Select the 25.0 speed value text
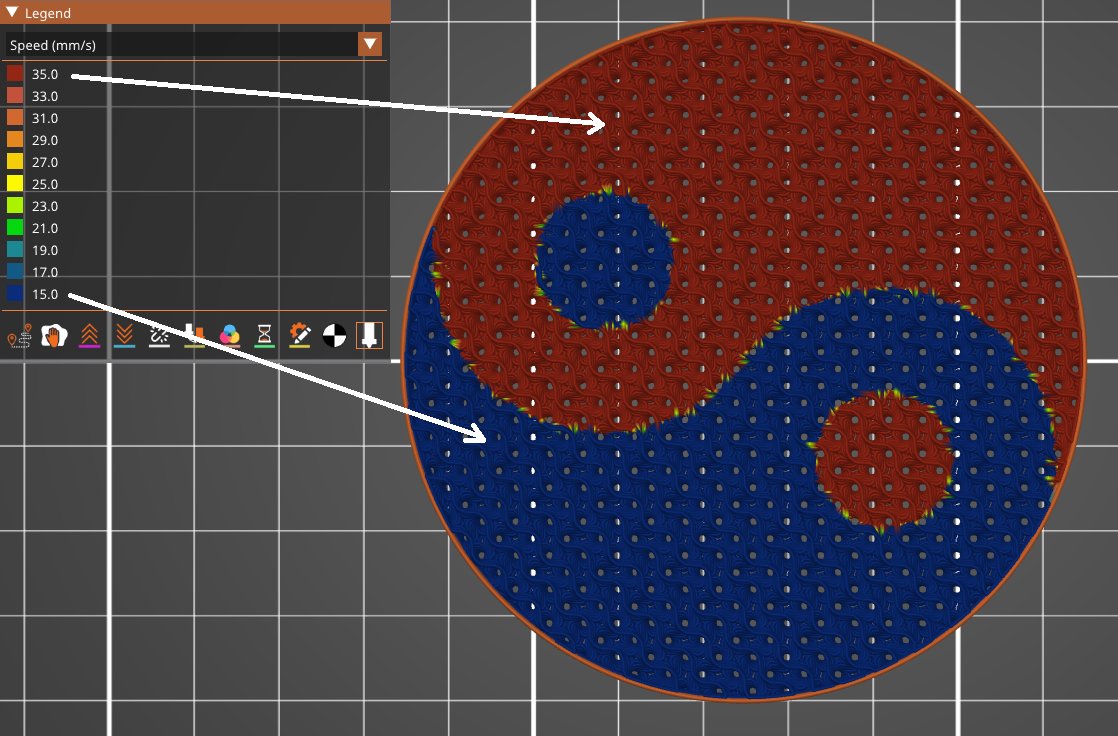This screenshot has height=736, width=1118. (x=45, y=184)
